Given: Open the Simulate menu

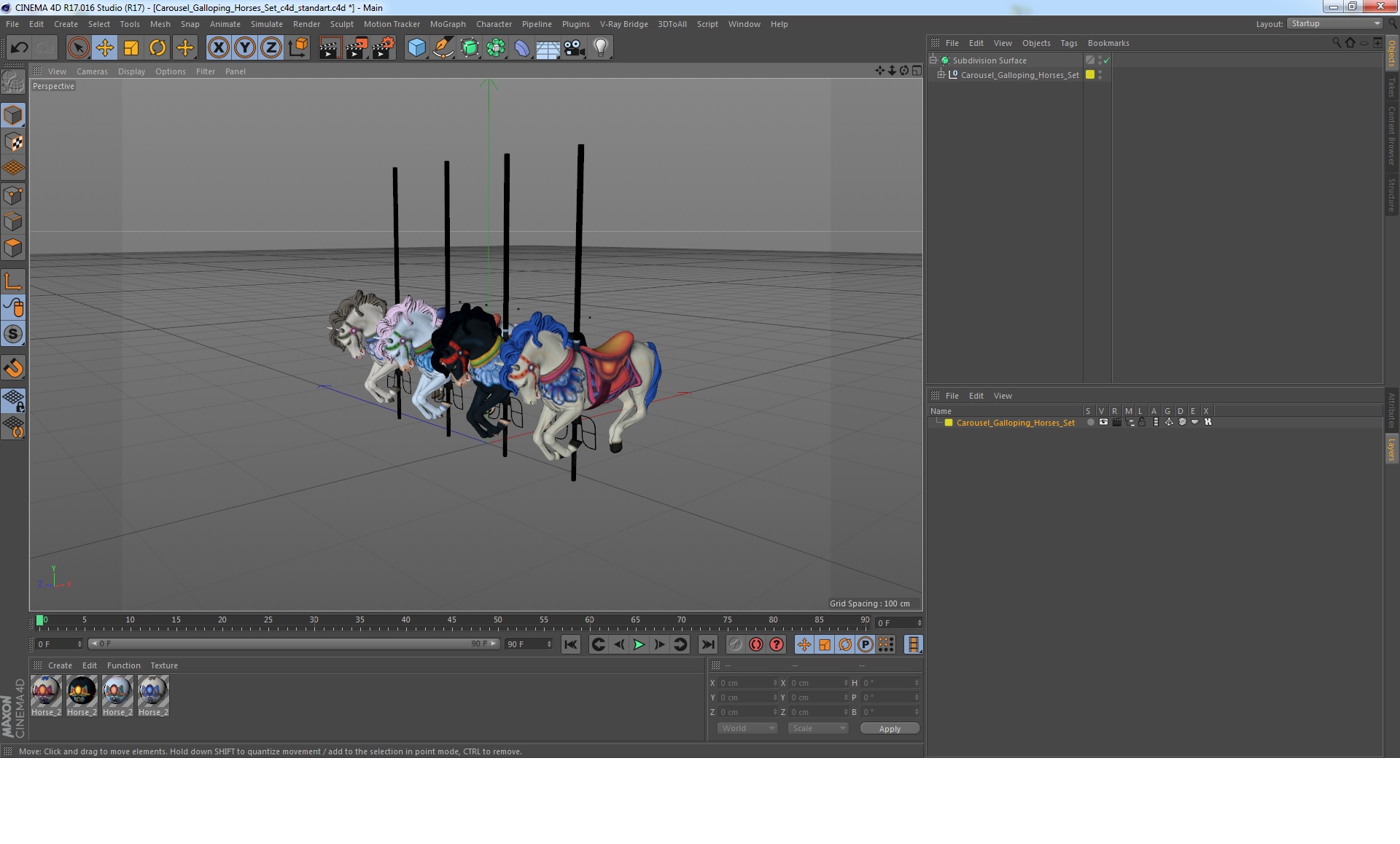Looking at the screenshot, I should [x=267, y=24].
